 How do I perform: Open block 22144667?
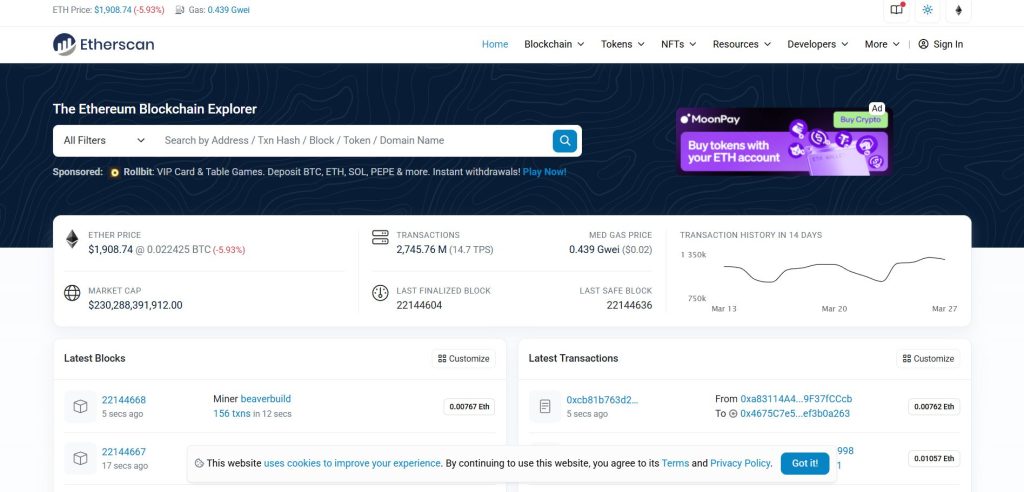coord(123,451)
